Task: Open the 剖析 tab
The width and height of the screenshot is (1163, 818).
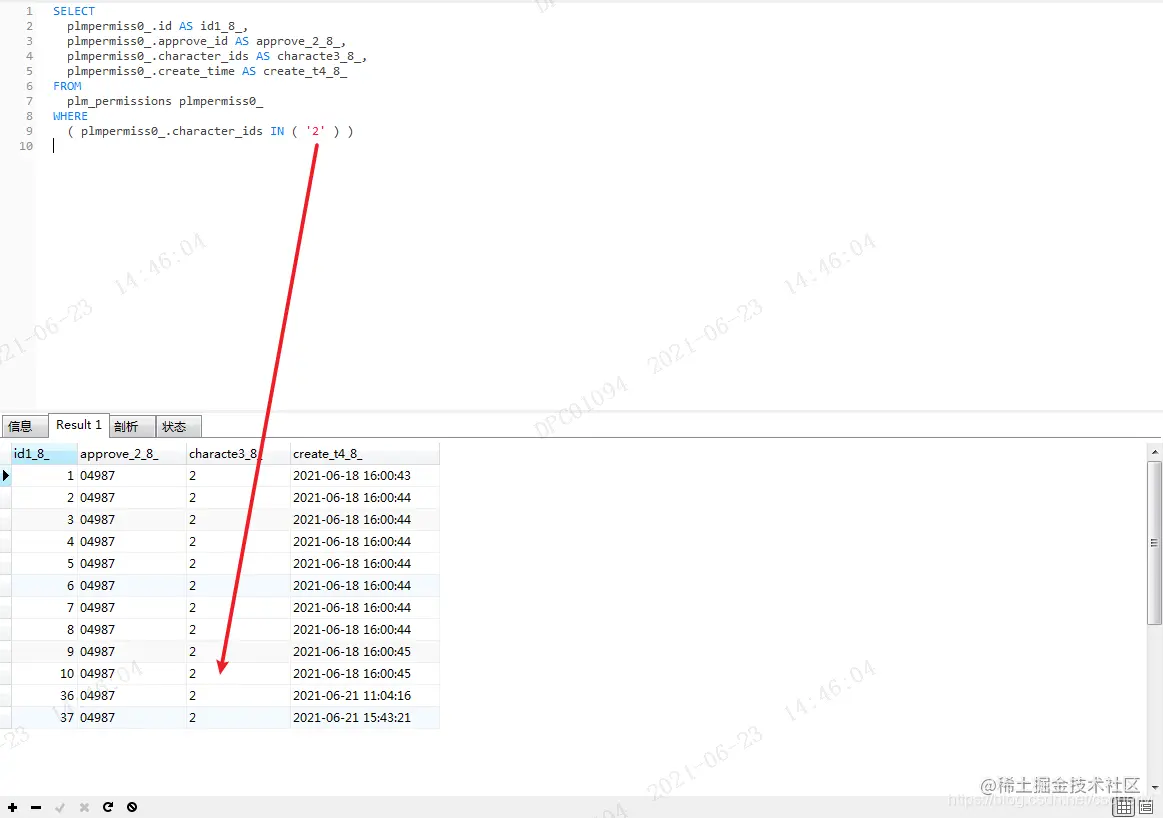Action: tap(132, 426)
